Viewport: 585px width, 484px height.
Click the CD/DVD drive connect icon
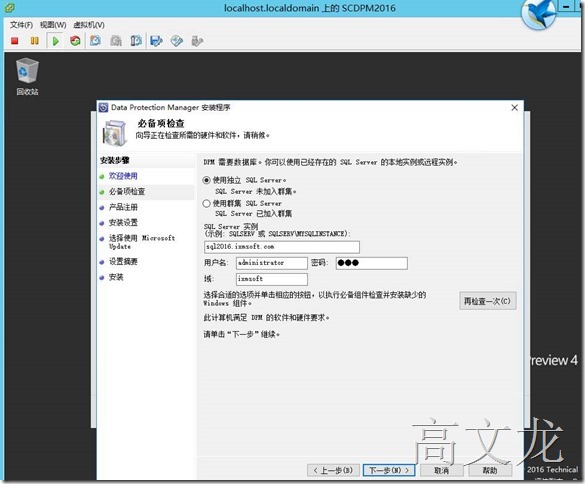(x=176, y=41)
